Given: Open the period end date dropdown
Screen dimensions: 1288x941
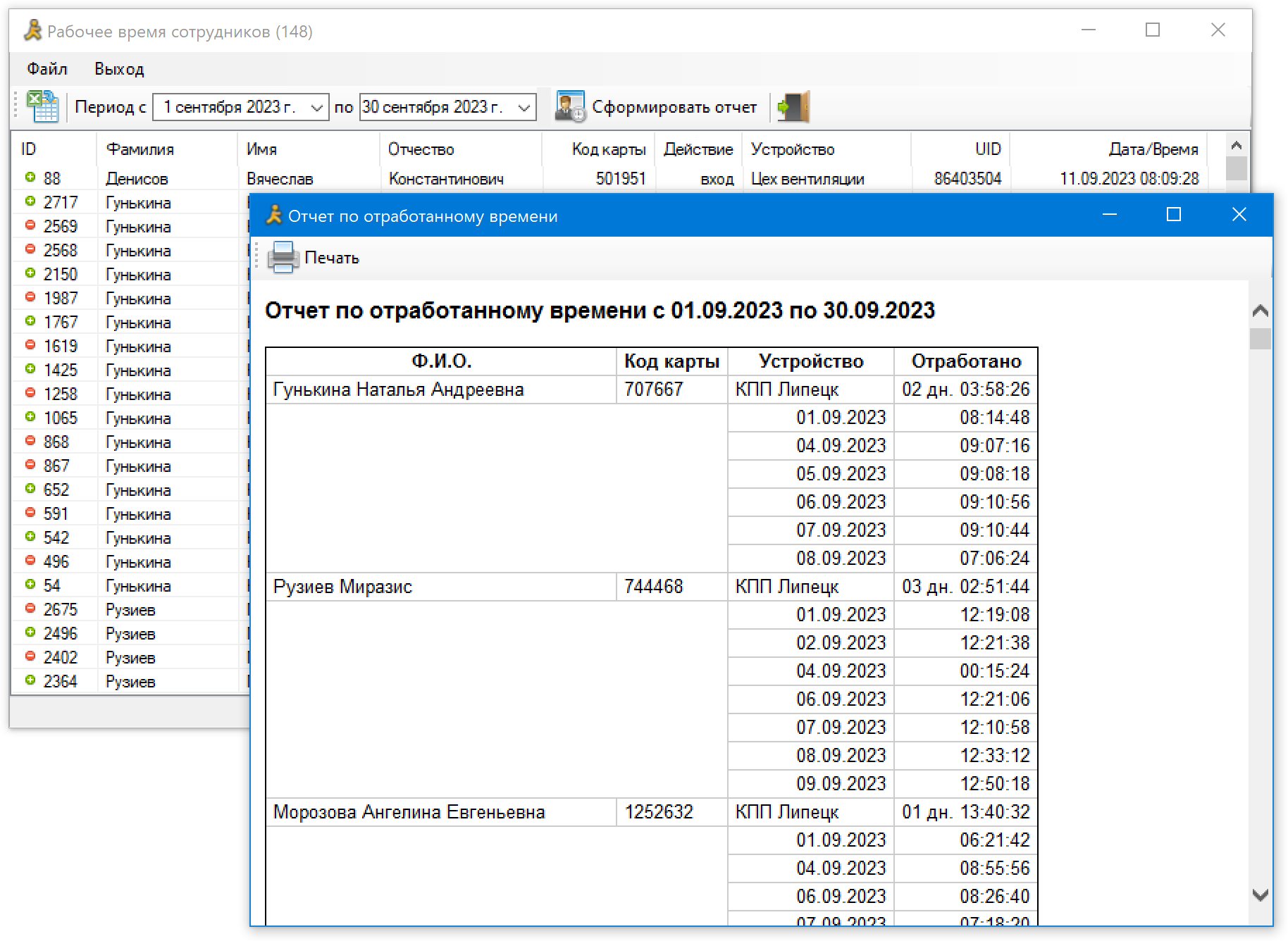Looking at the screenshot, I should pos(524,108).
